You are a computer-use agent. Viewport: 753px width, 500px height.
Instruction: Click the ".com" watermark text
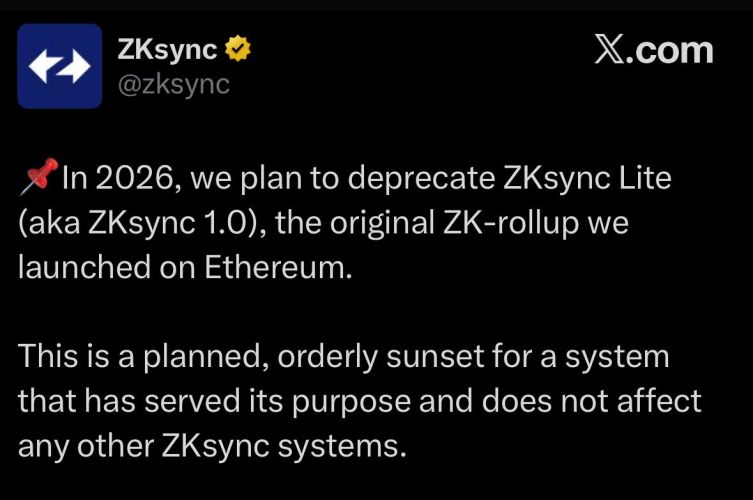(674, 50)
